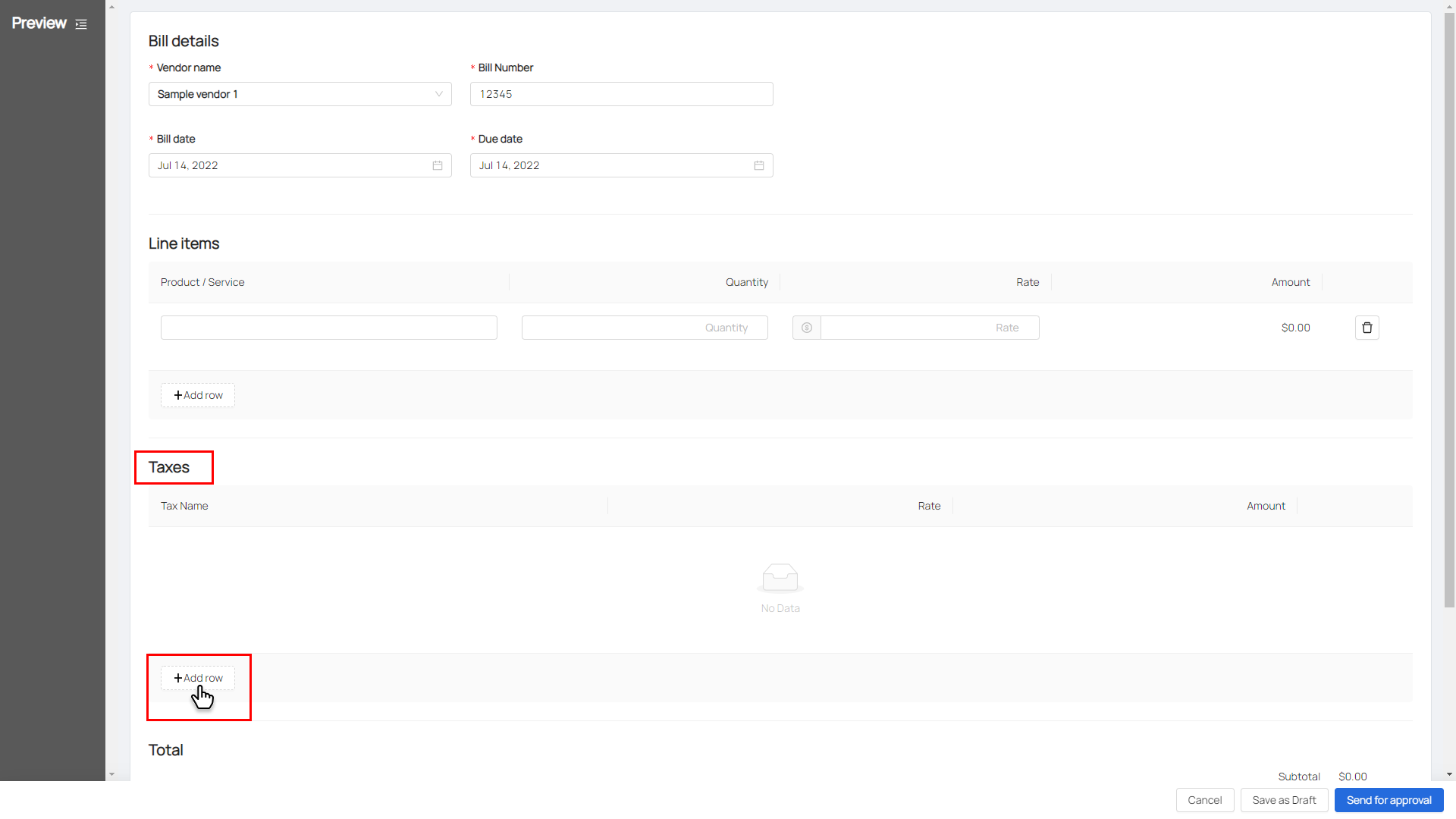This screenshot has height=819, width=1456.
Task: Add row under Taxes section
Action: (x=197, y=678)
